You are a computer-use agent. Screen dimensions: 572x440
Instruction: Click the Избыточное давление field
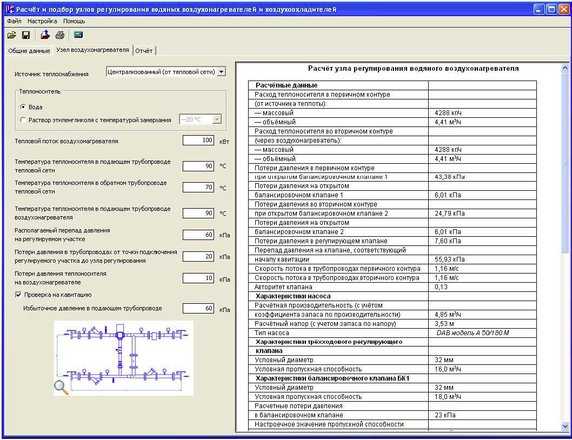tap(198, 309)
